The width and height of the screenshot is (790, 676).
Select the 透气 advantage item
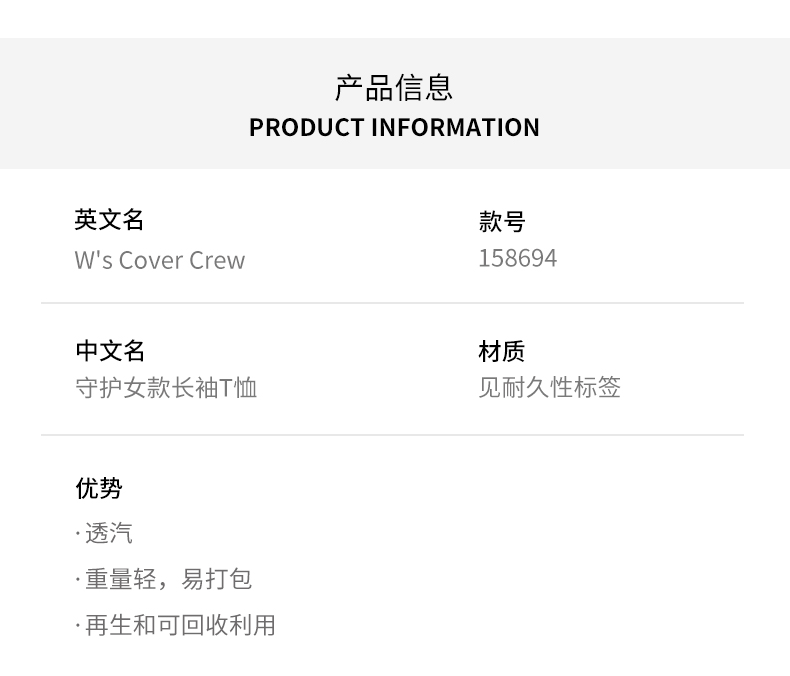coord(109,533)
